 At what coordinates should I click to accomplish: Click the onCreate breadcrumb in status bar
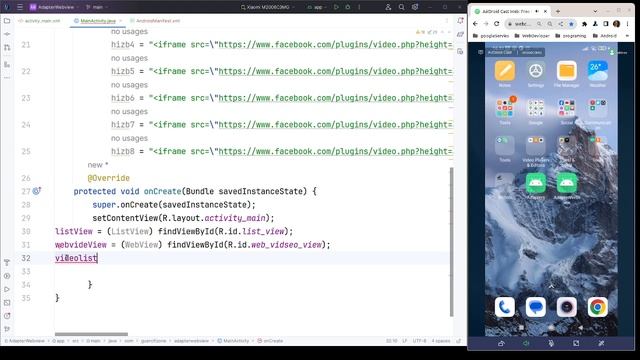[270, 341]
